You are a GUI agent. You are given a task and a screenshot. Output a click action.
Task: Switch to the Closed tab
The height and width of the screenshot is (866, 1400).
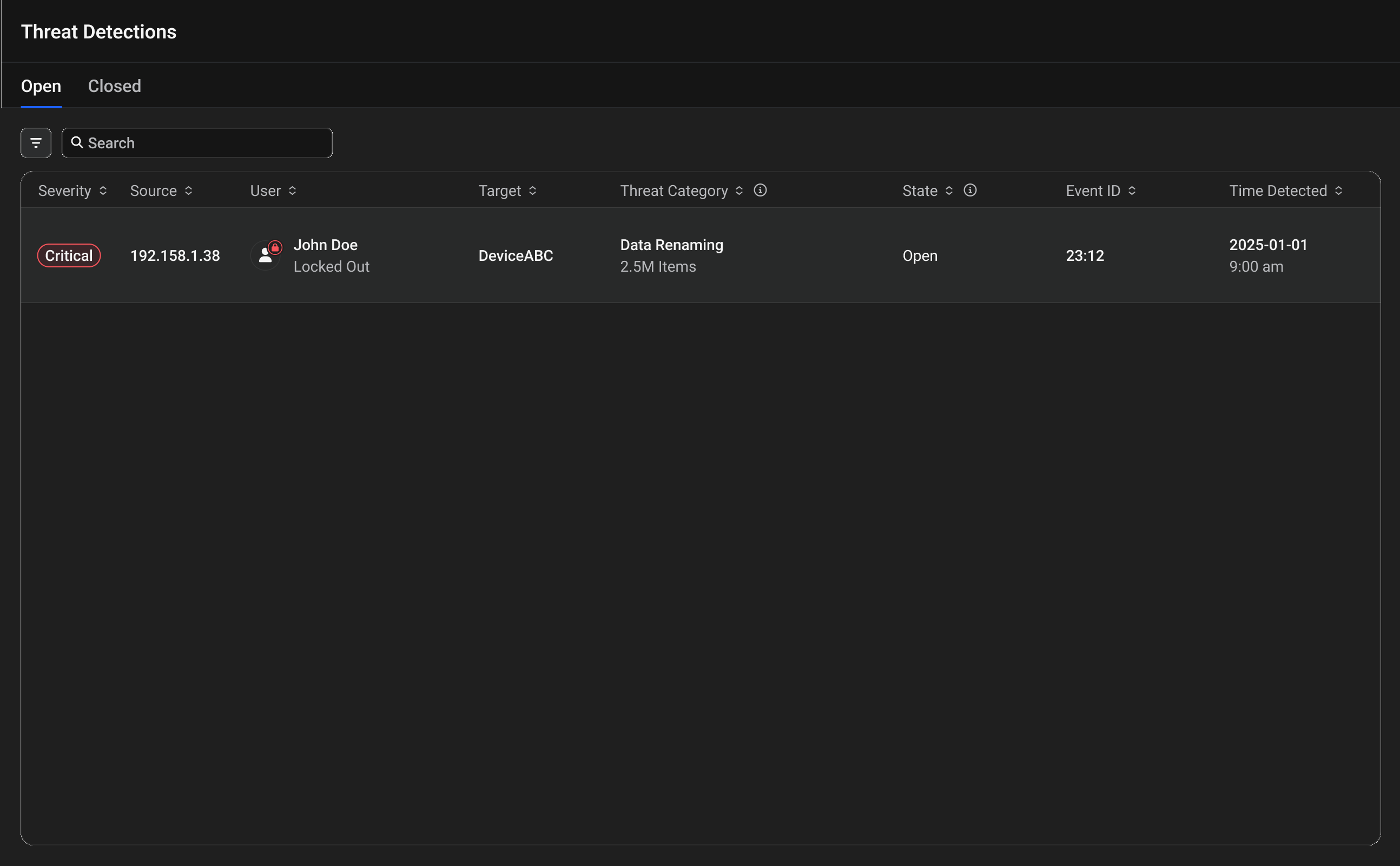115,86
